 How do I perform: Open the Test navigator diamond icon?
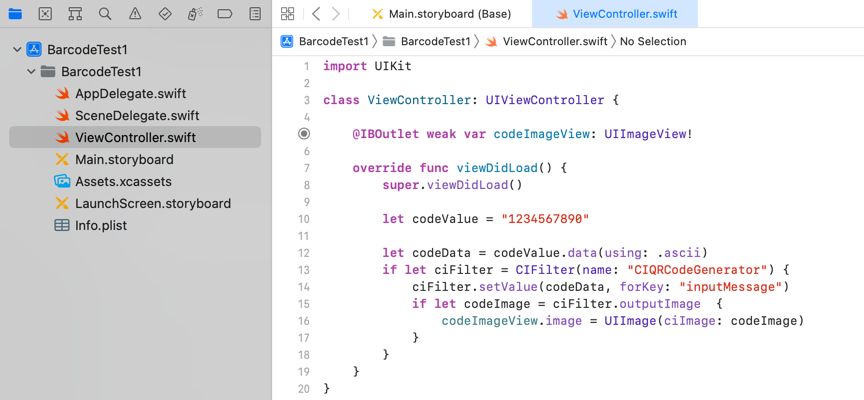(x=165, y=14)
